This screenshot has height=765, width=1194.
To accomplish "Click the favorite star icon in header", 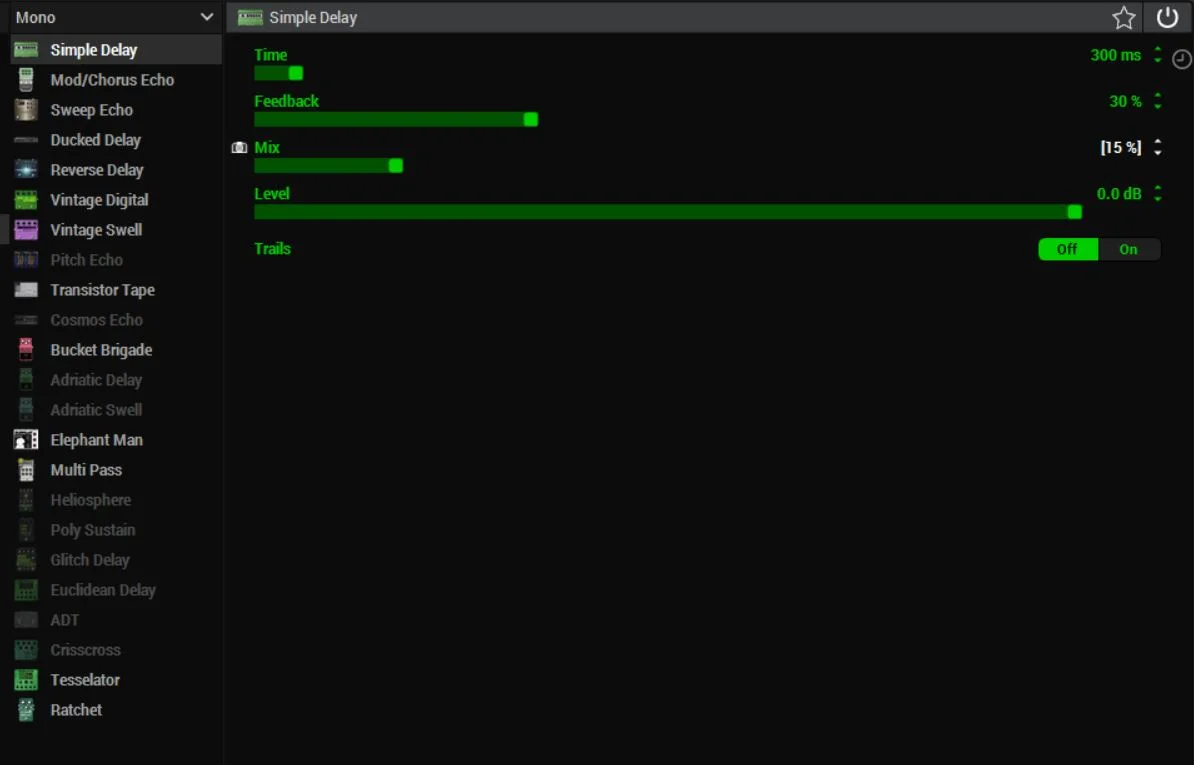I will click(1123, 17).
